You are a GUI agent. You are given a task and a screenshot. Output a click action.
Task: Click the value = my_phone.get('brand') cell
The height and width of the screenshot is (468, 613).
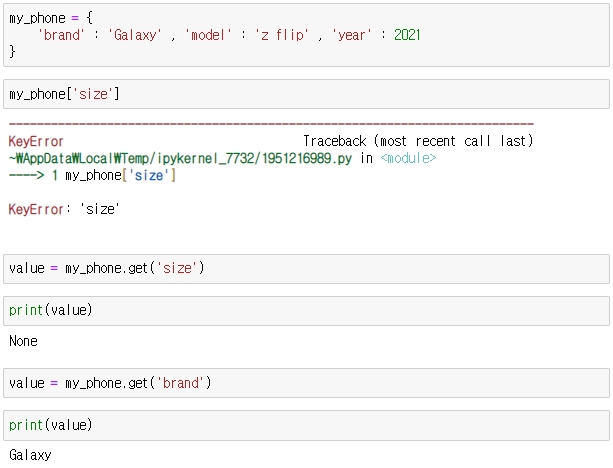coord(306,383)
